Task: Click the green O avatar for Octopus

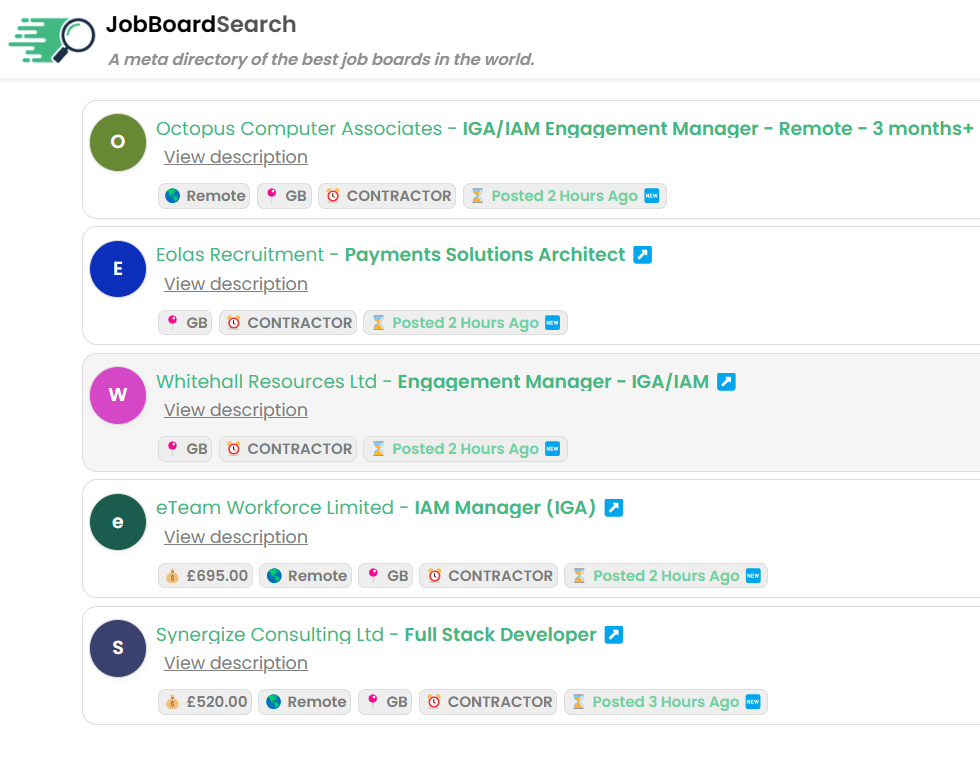Action: pos(118,142)
